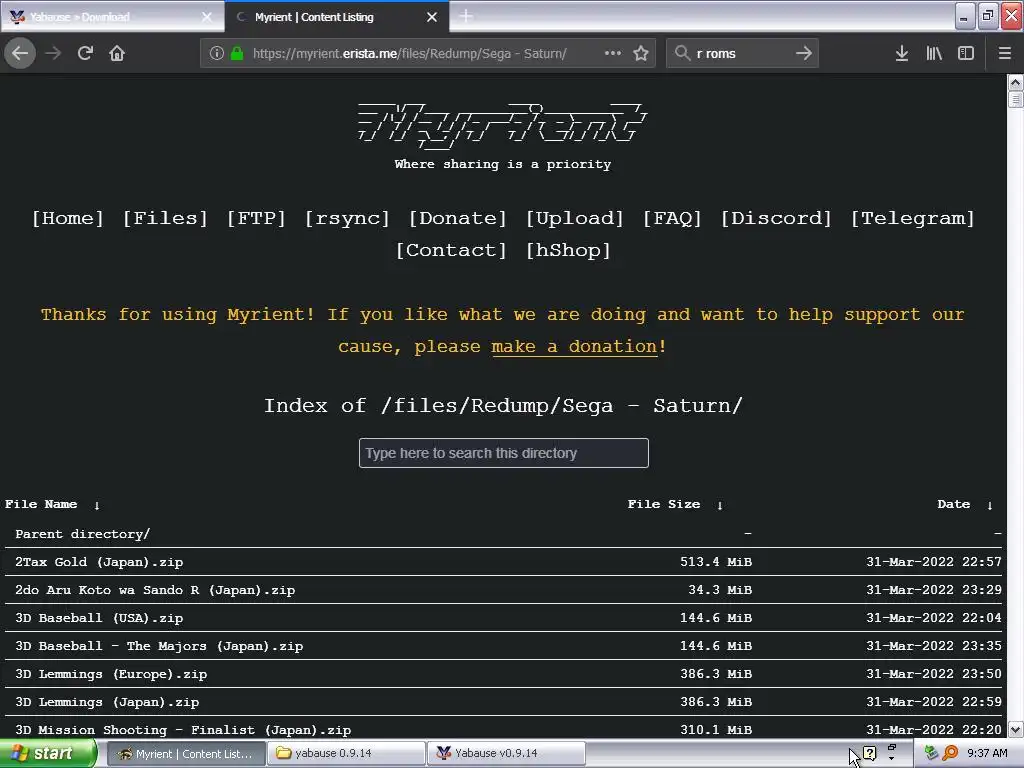Toggle the sidebar view icon
This screenshot has height=768, width=1024.
click(966, 53)
